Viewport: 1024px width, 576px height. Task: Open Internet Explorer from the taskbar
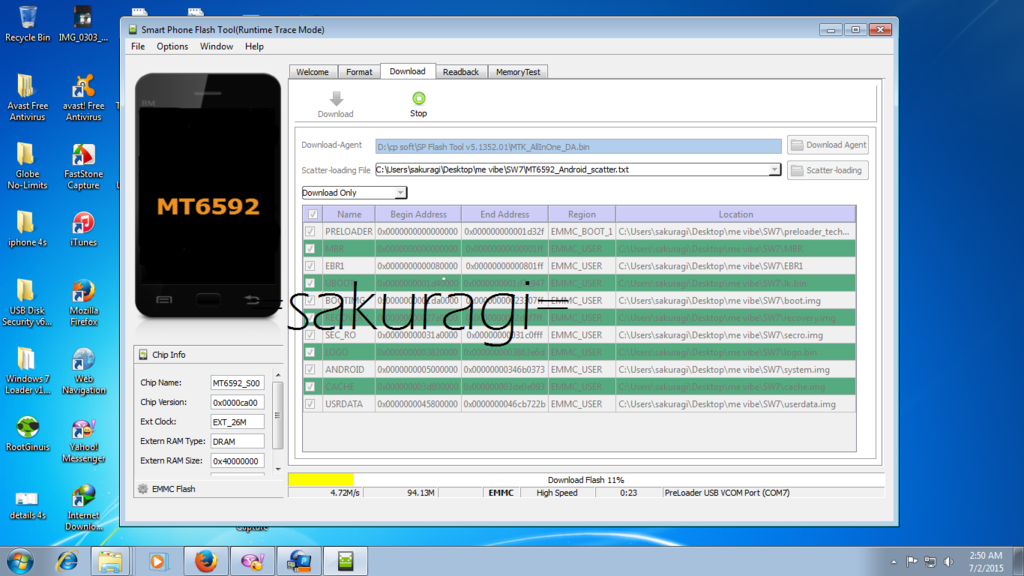click(67, 561)
